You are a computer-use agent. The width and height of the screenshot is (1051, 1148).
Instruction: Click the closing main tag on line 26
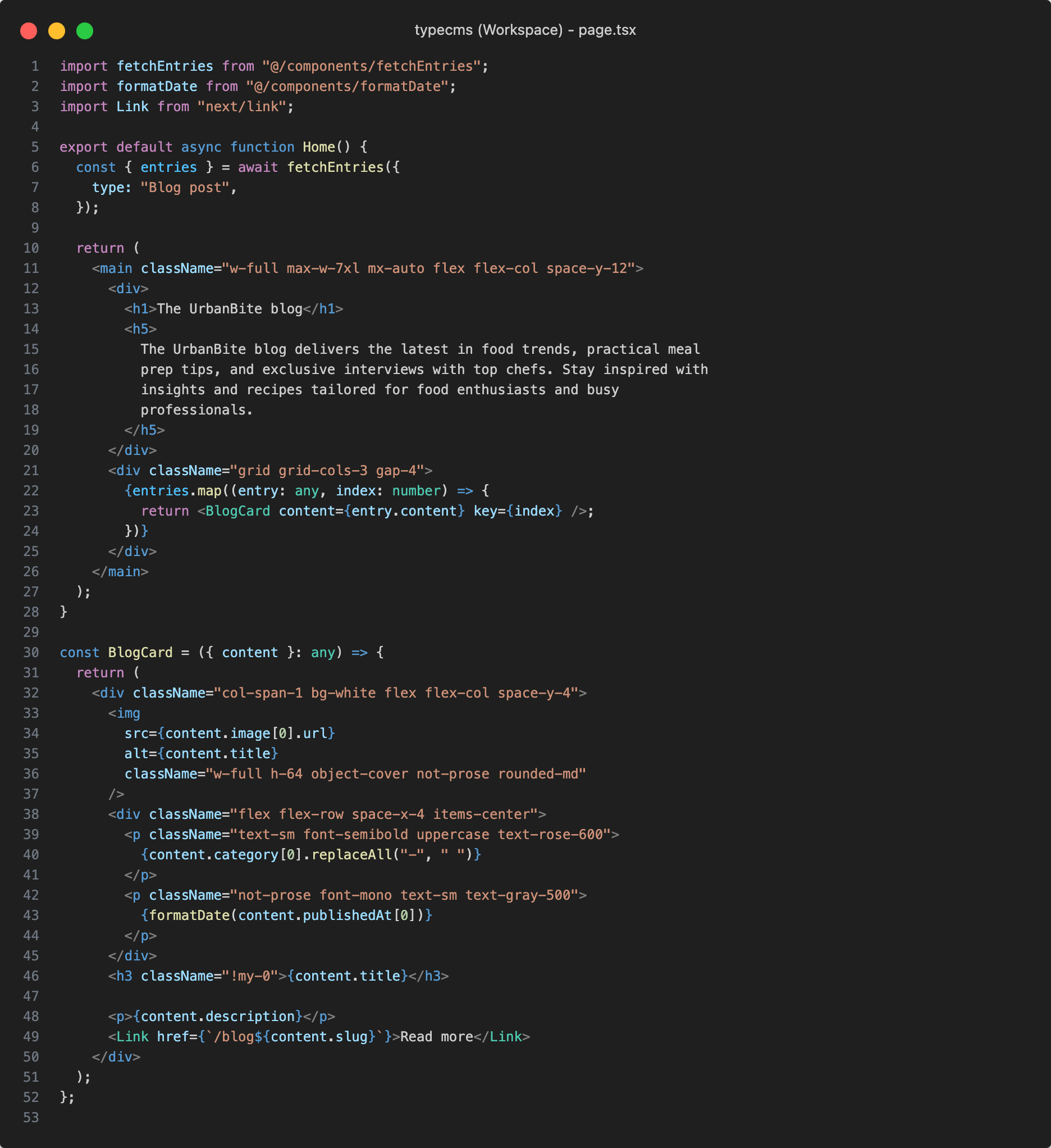(x=120, y=572)
